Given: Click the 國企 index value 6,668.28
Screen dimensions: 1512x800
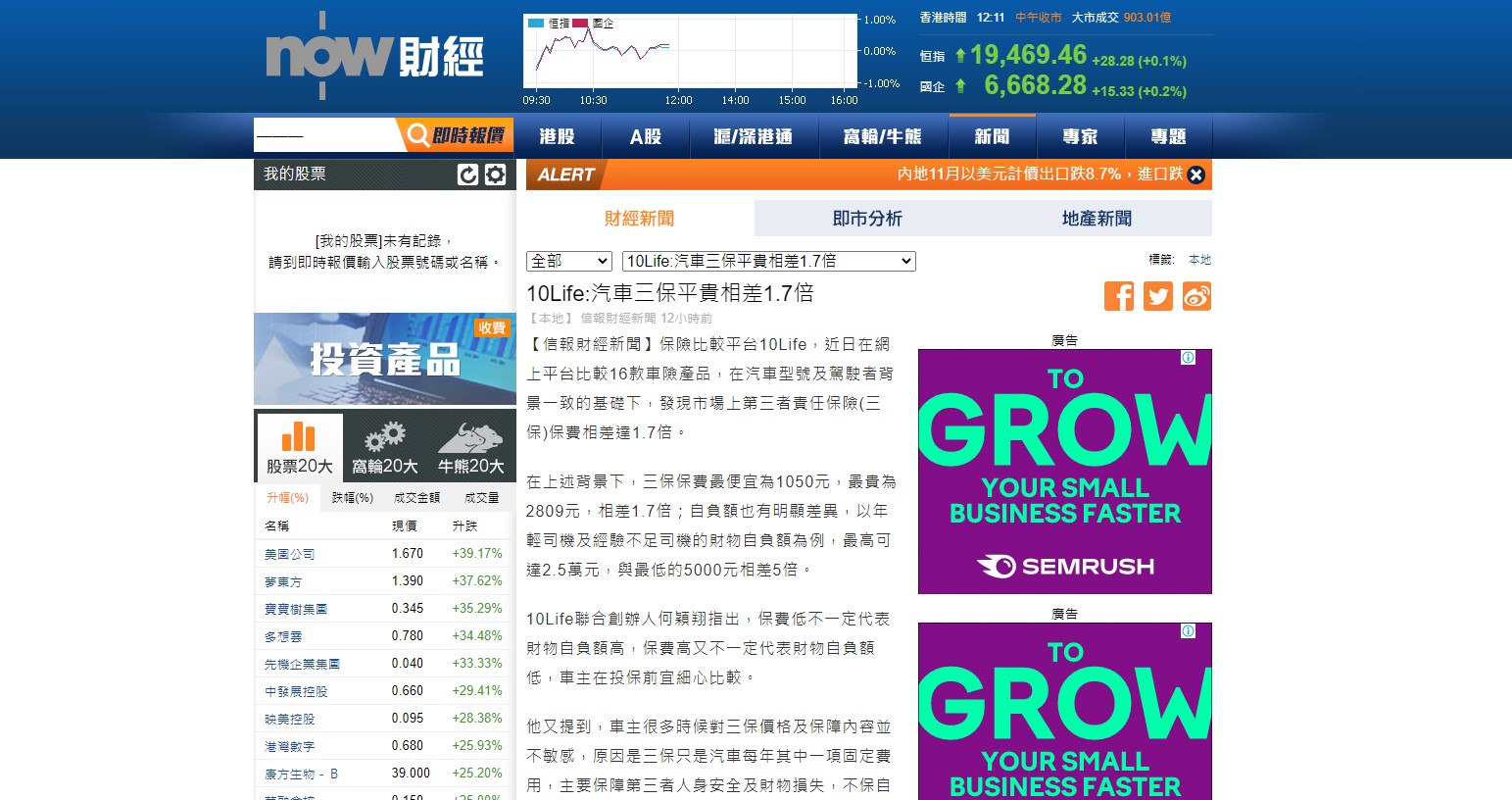Looking at the screenshot, I should click(1036, 85).
